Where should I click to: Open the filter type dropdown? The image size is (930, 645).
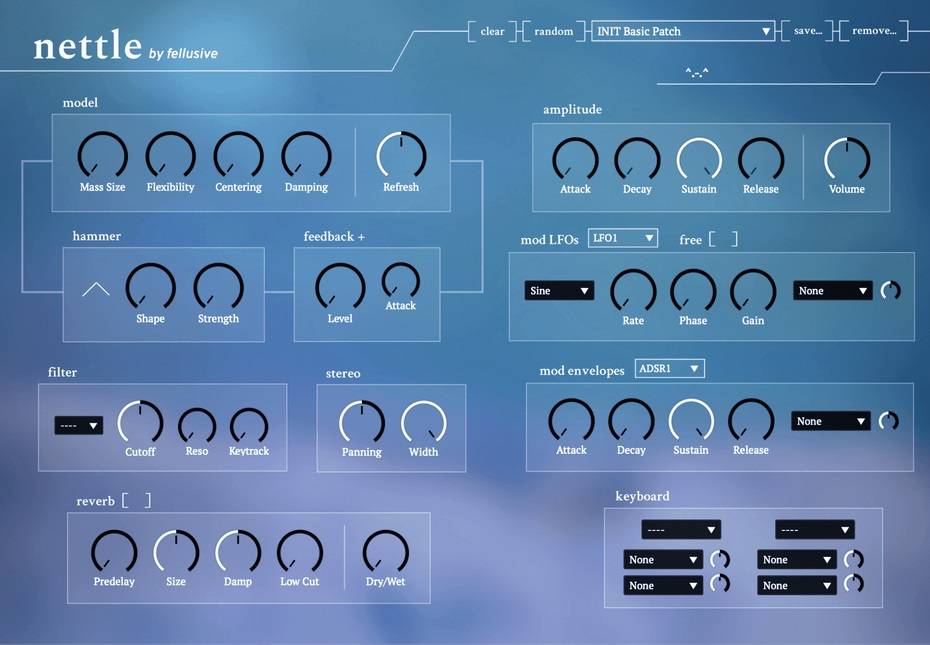[79, 425]
